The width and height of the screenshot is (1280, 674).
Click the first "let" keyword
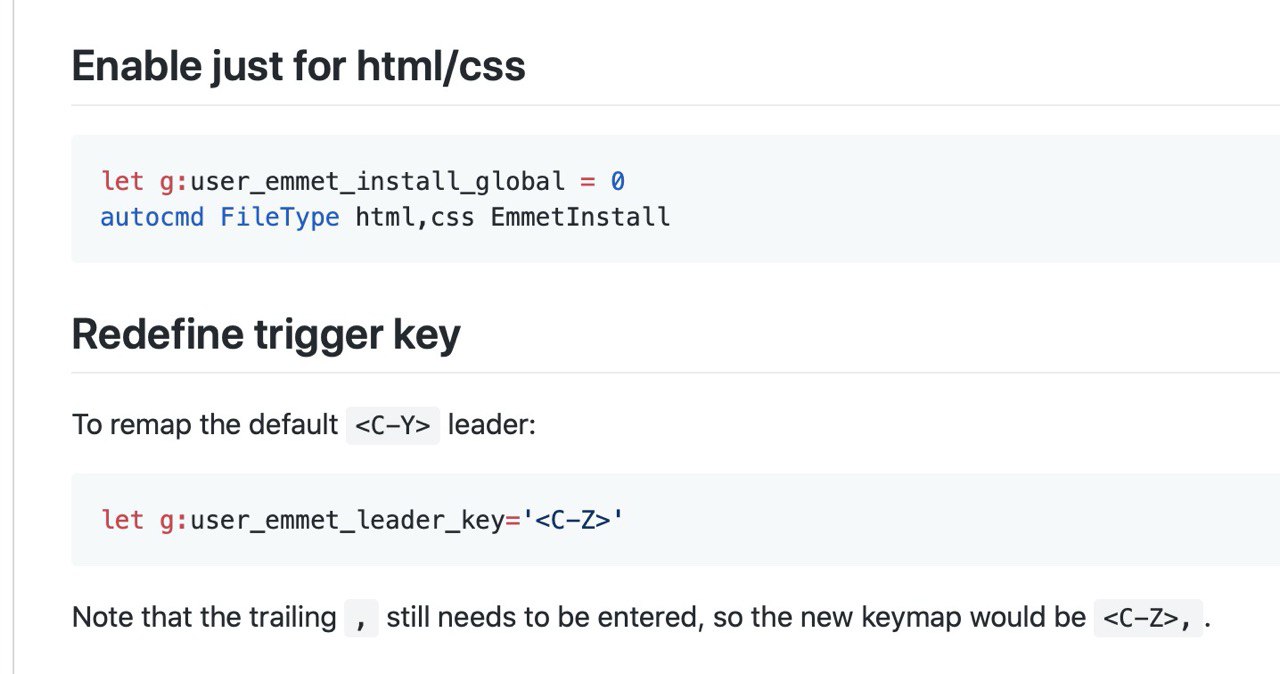tap(122, 182)
